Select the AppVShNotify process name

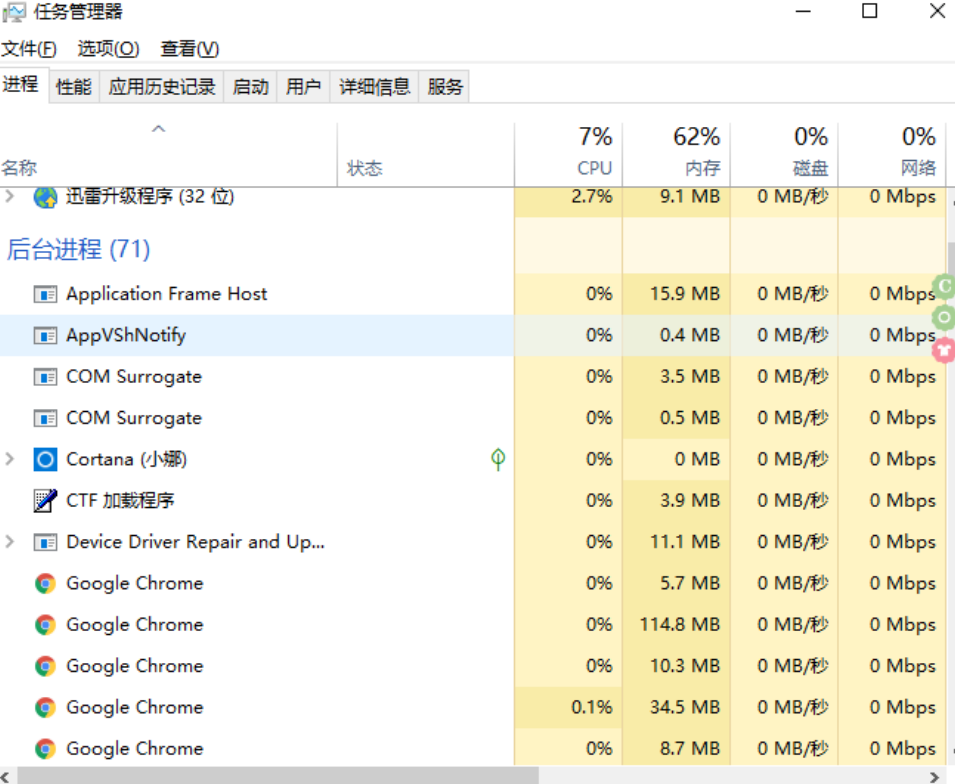(x=126, y=336)
